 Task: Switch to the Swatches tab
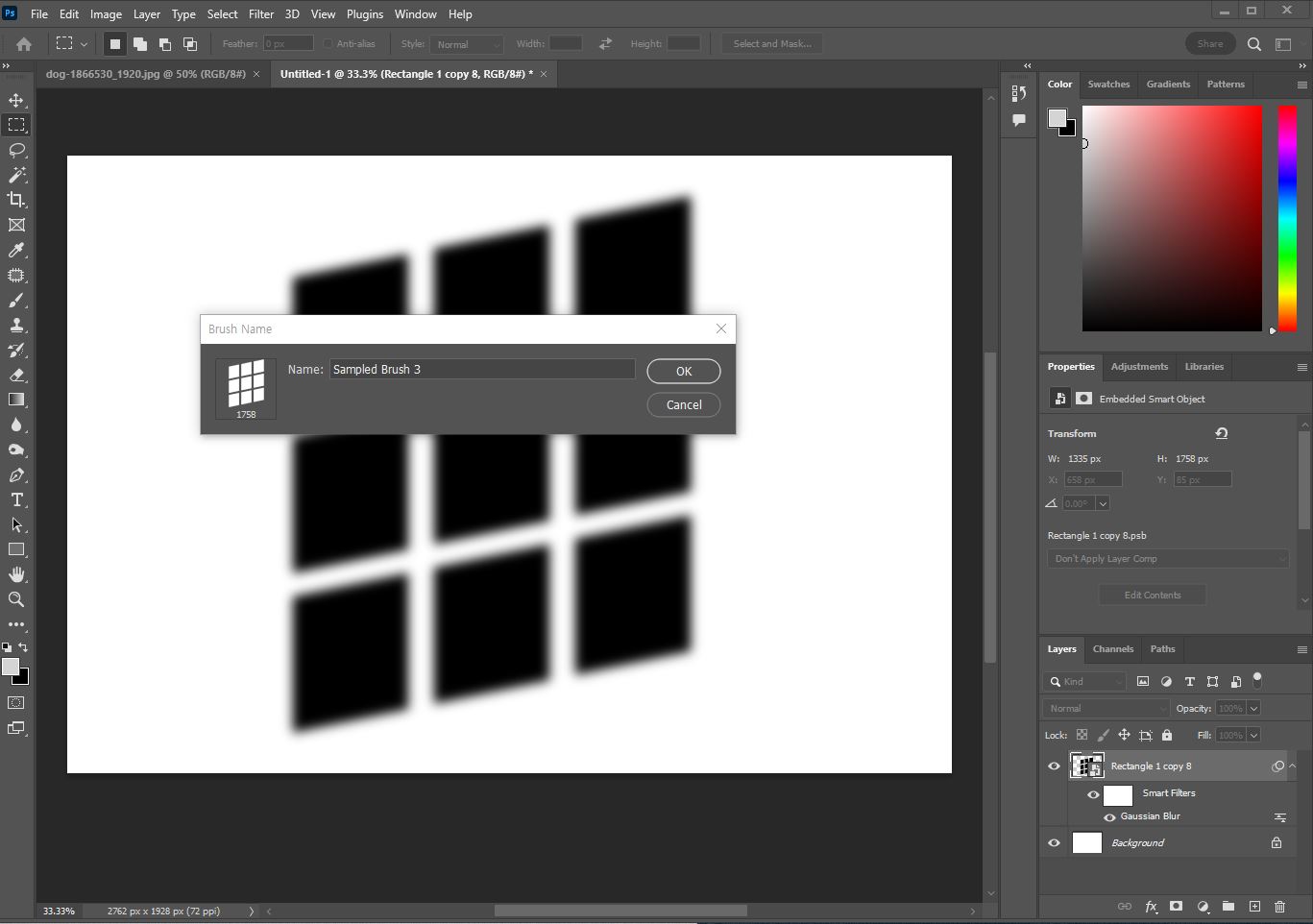tap(1108, 84)
